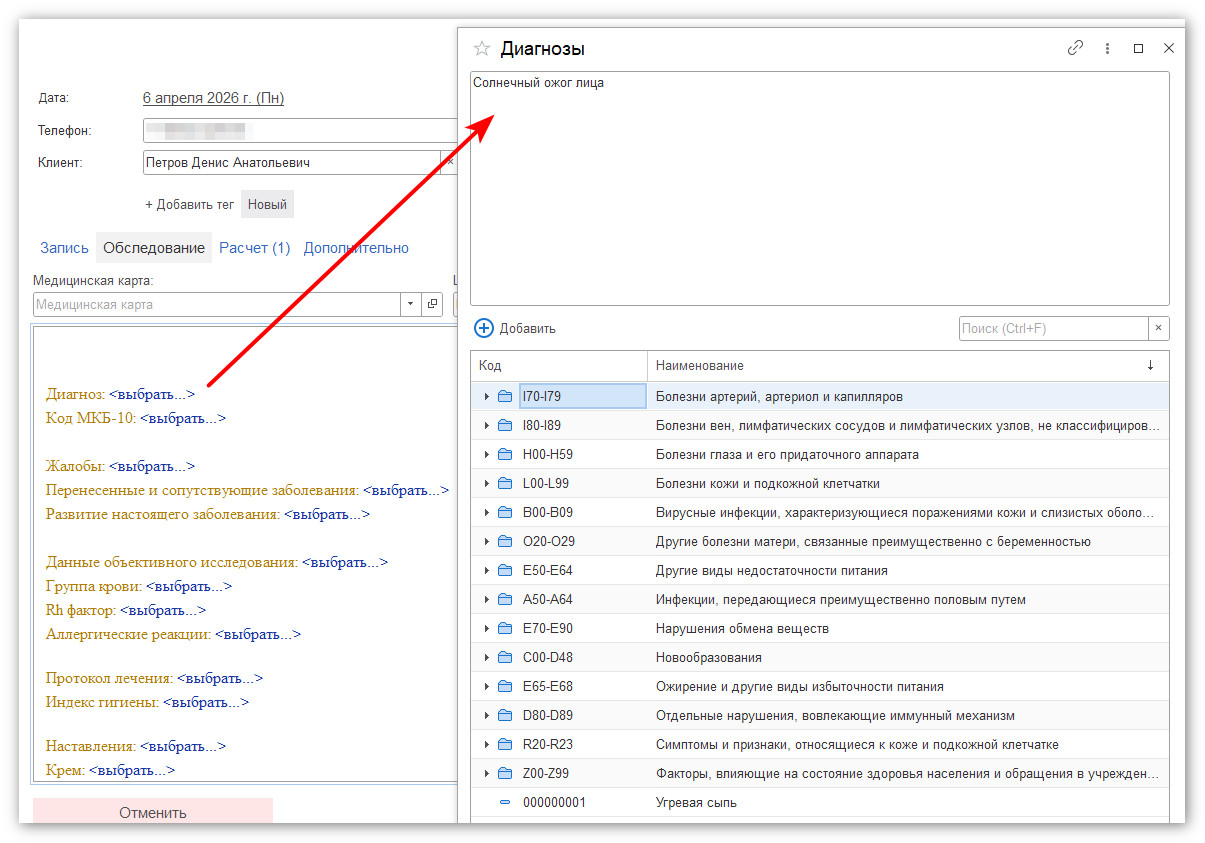Expand the I70-I79 diagnosis group
This screenshot has height=843, width=1205.
tap(487, 397)
